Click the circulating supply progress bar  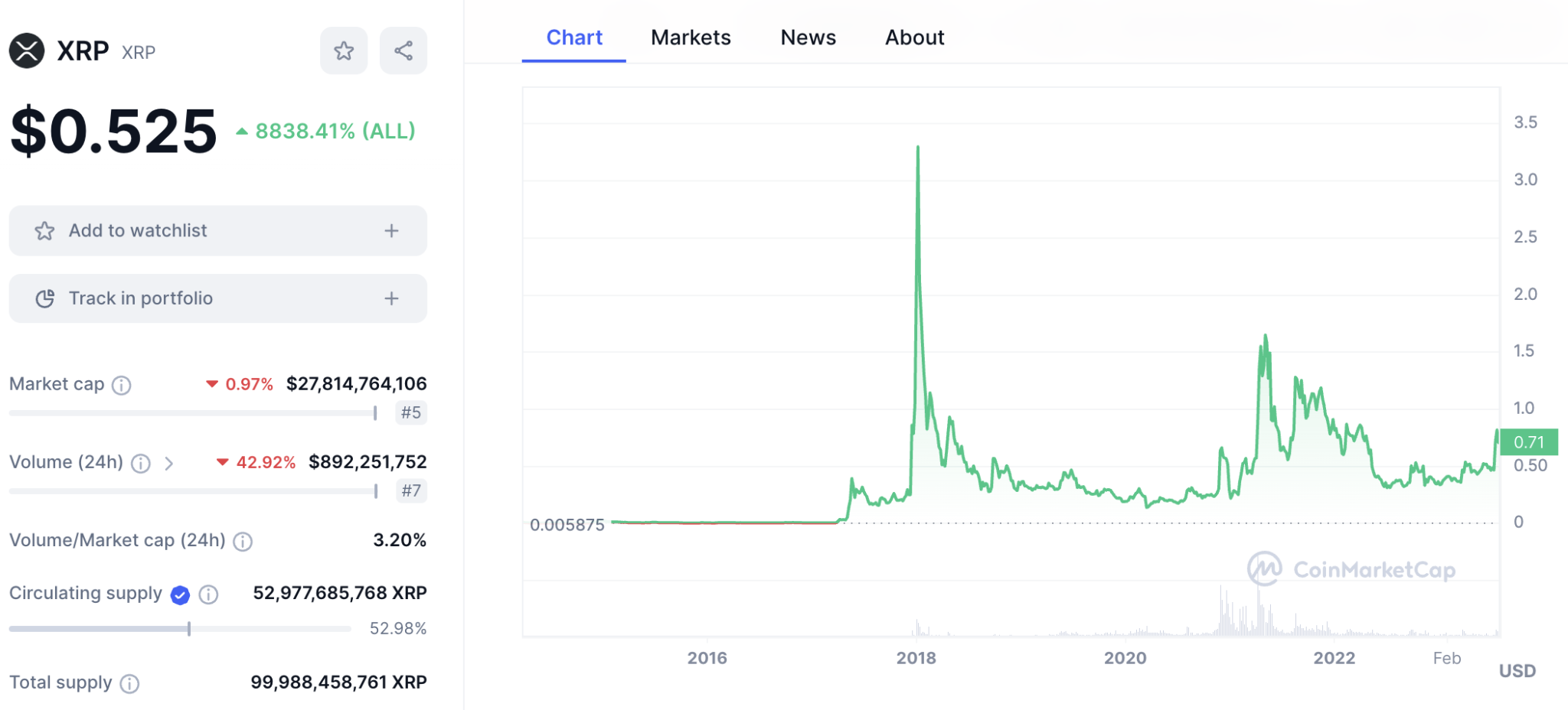(x=180, y=629)
